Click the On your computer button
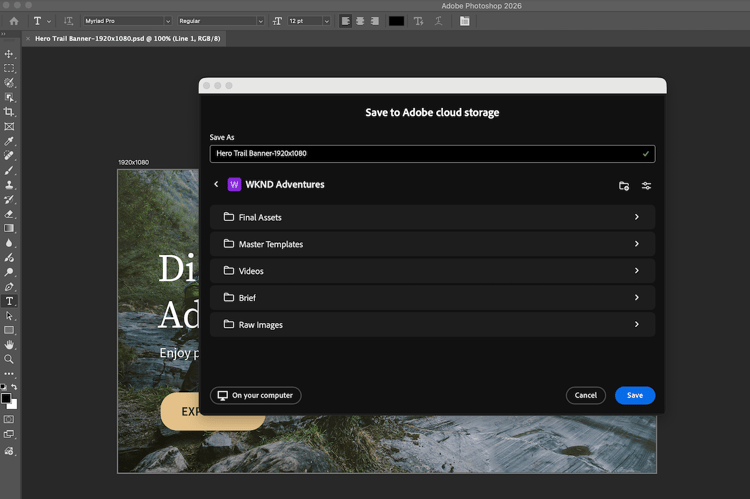Image resolution: width=750 pixels, height=499 pixels. [x=256, y=396]
